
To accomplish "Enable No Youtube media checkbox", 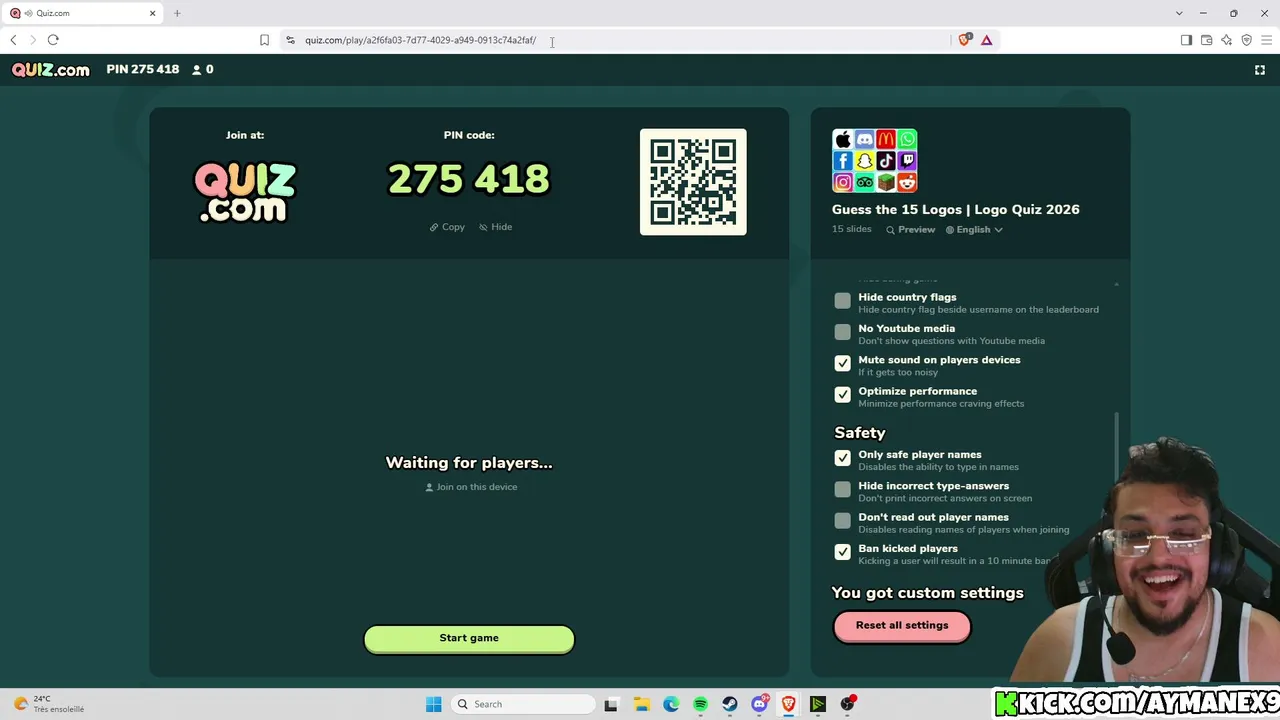I will tap(843, 332).
